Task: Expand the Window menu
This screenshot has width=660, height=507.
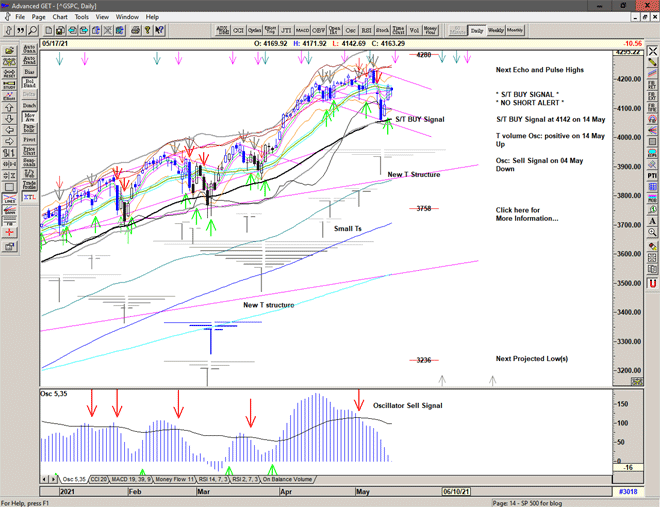Action: [x=127, y=17]
